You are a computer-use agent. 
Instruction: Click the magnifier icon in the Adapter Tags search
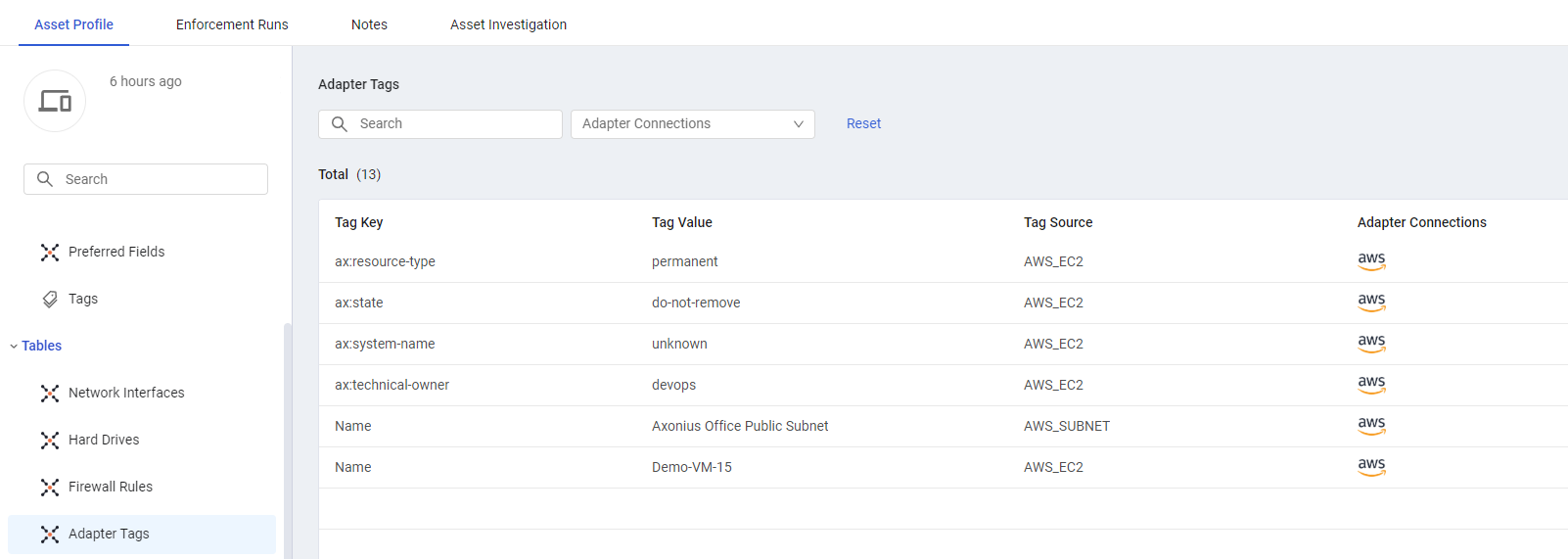coord(340,124)
